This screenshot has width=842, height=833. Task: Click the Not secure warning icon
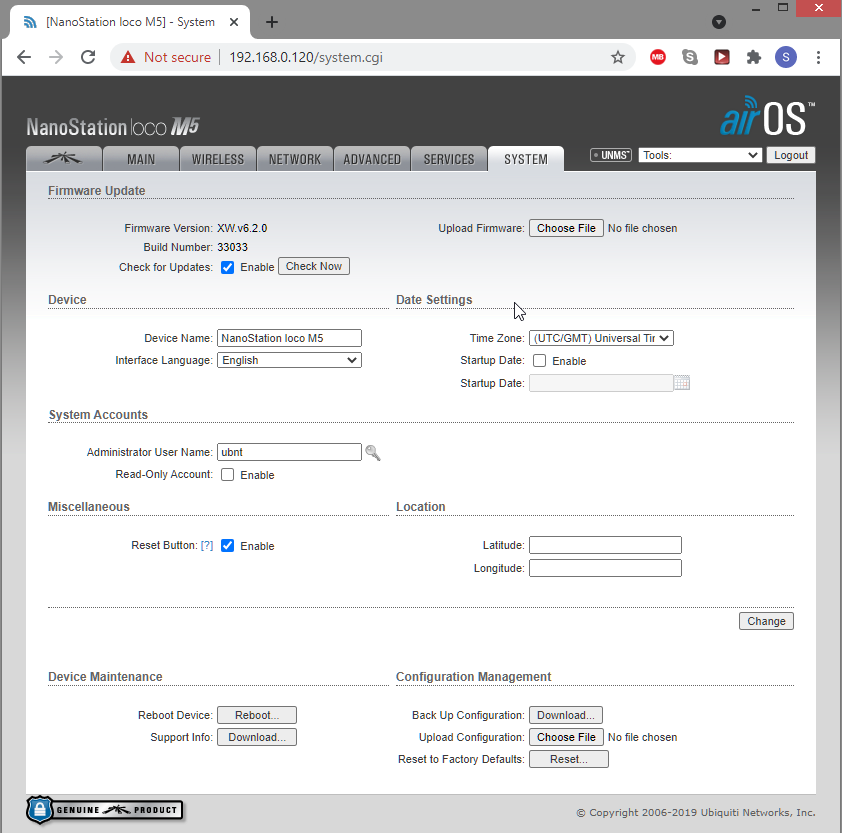pos(128,57)
